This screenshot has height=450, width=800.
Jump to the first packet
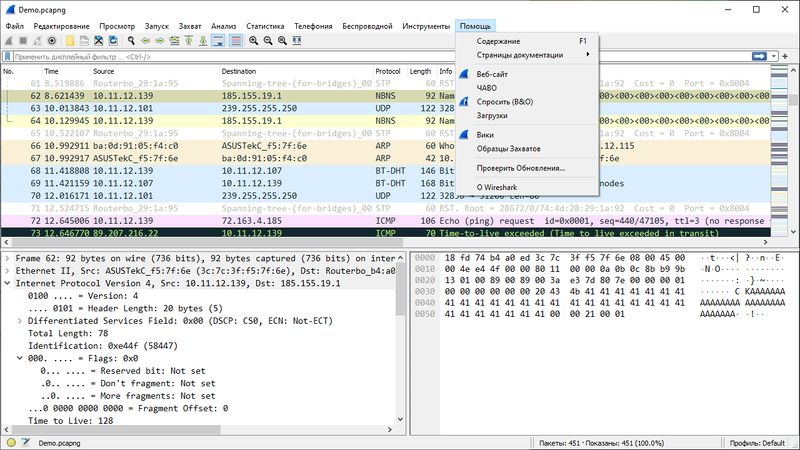(x=189, y=41)
